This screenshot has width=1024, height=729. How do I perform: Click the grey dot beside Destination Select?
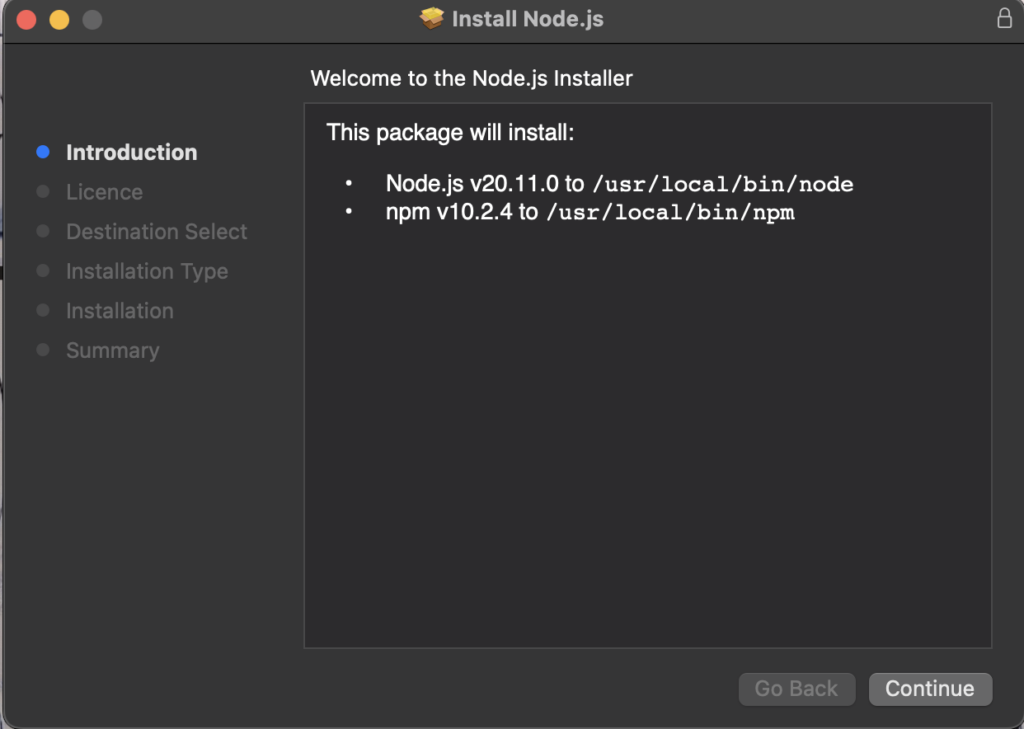(x=41, y=231)
